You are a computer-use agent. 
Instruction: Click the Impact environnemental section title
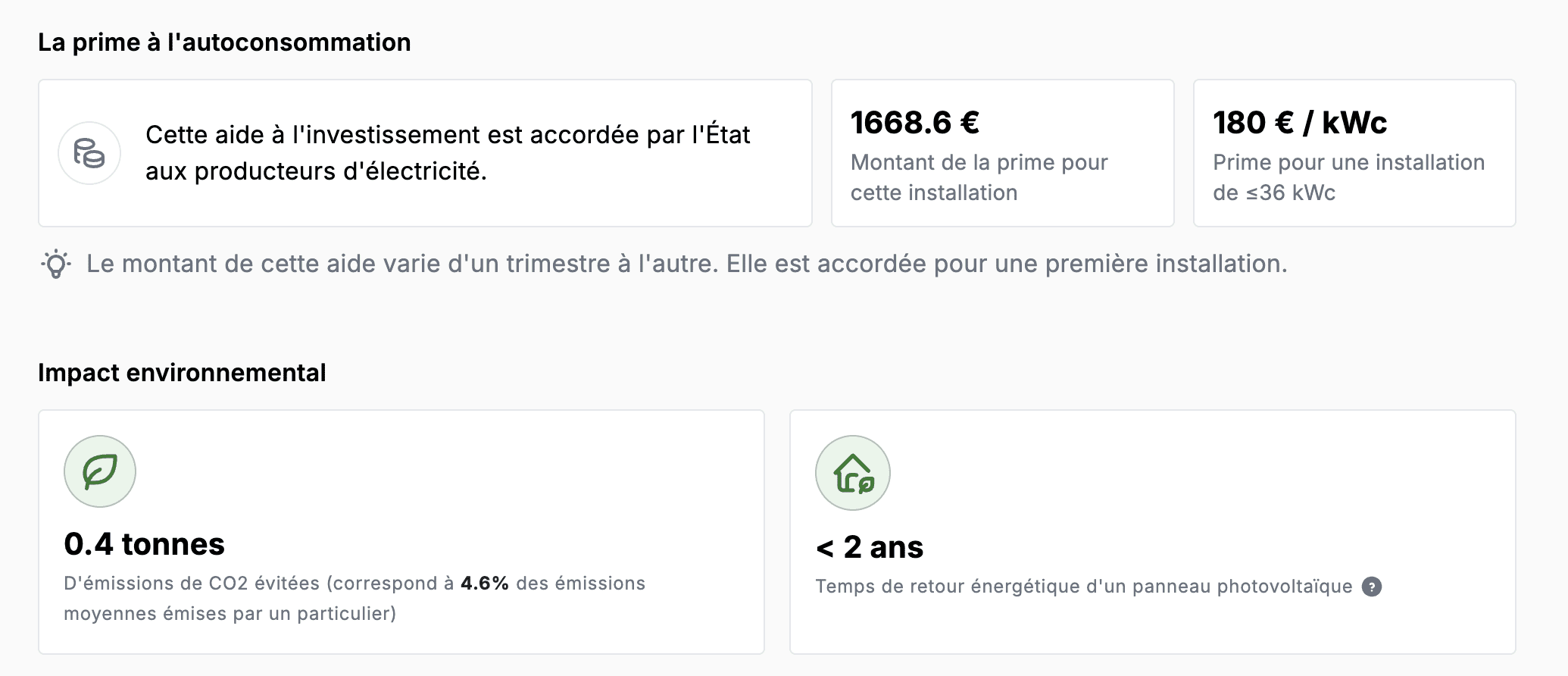point(182,373)
